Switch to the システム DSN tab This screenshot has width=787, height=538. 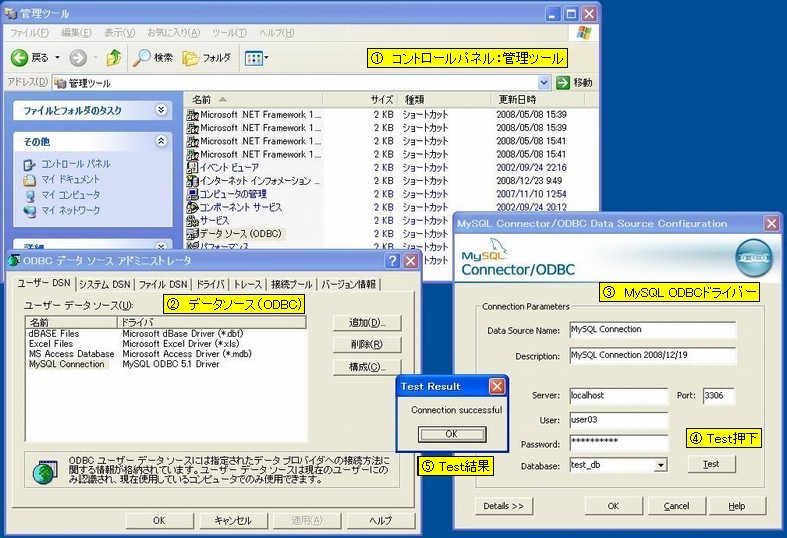point(105,285)
